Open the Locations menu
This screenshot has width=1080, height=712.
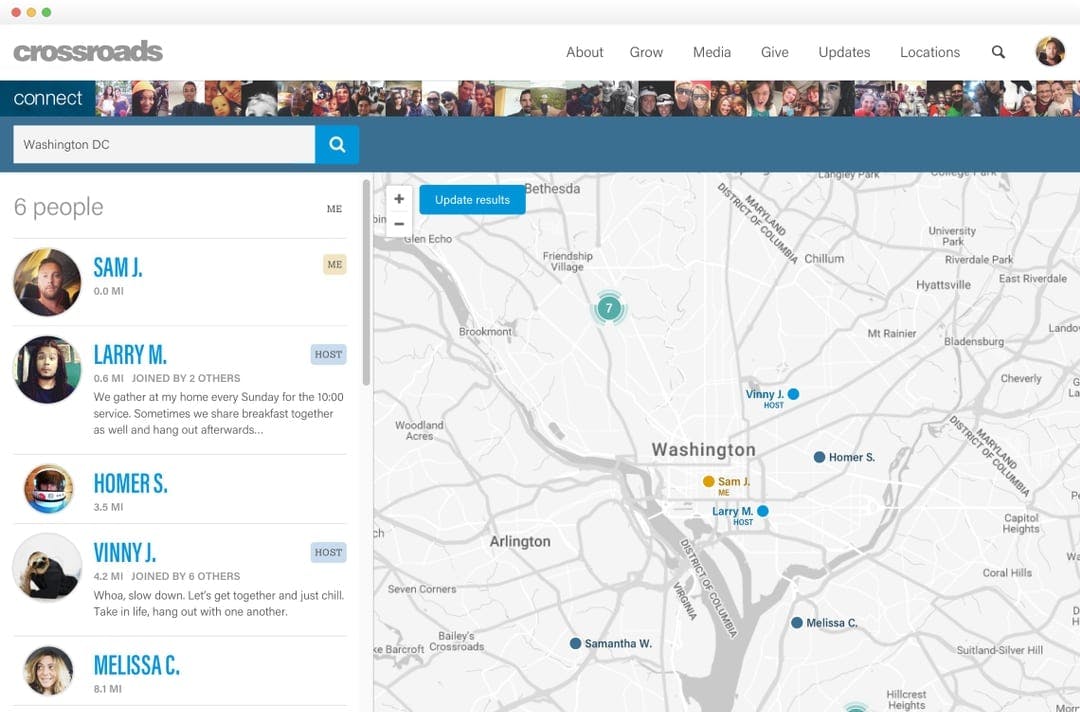tap(930, 52)
